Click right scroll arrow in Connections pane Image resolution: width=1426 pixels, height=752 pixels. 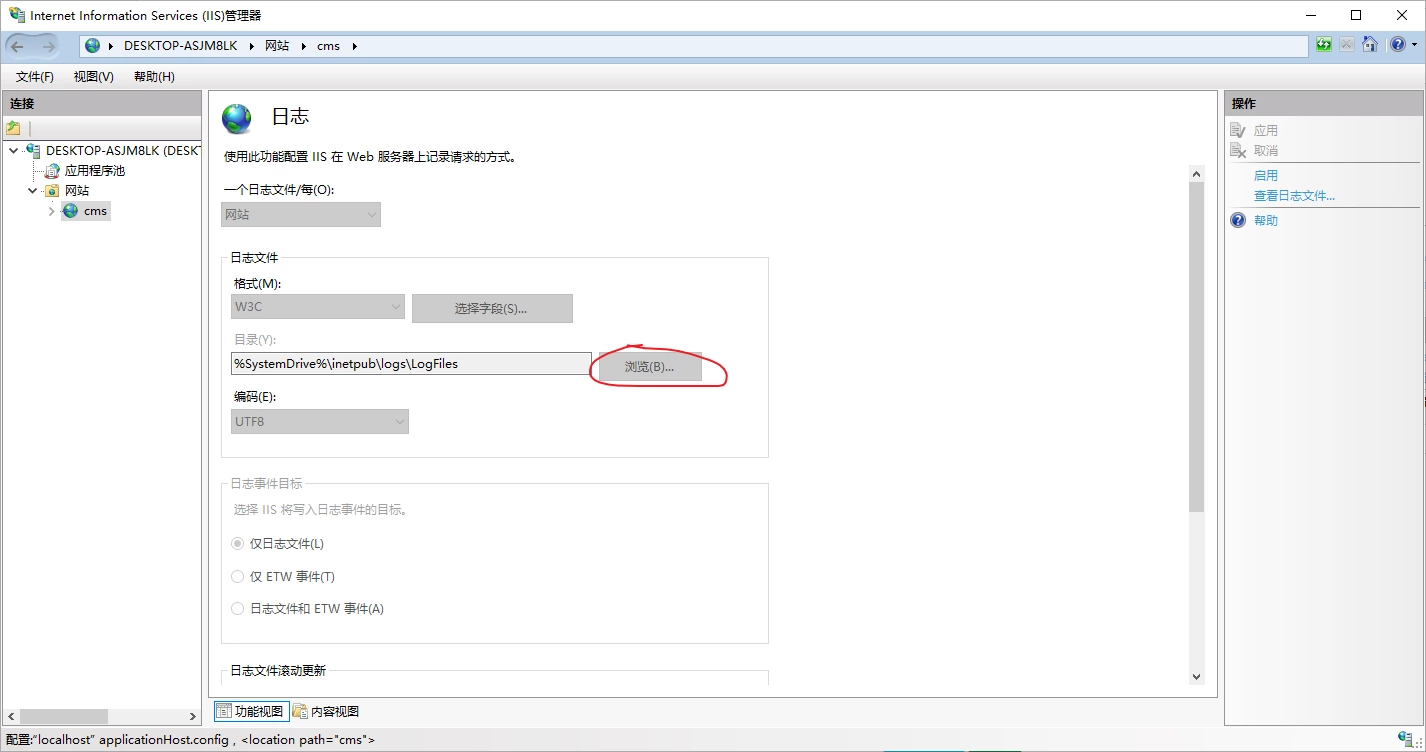(193, 716)
